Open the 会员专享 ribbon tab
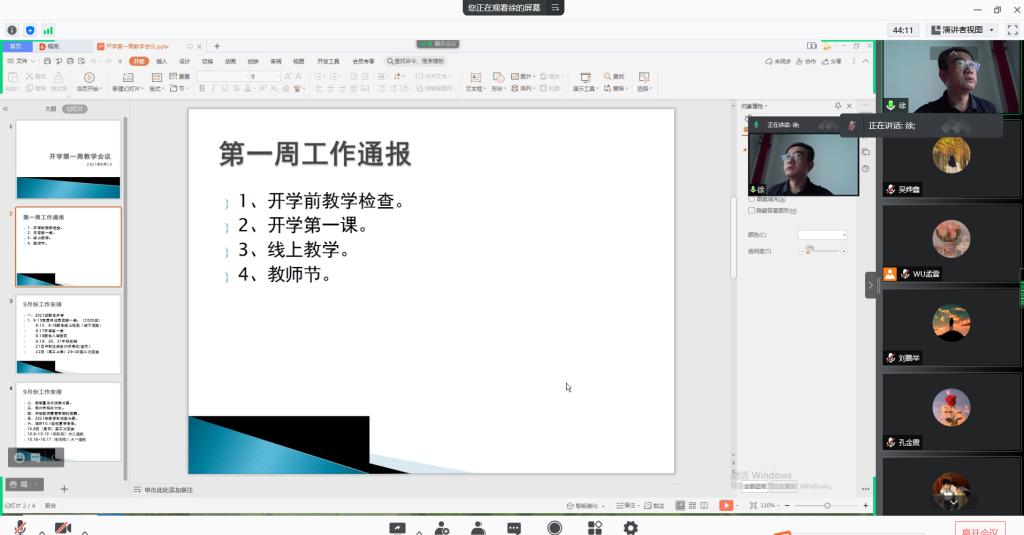The width and height of the screenshot is (1024, 535). pyautogui.click(x=363, y=61)
